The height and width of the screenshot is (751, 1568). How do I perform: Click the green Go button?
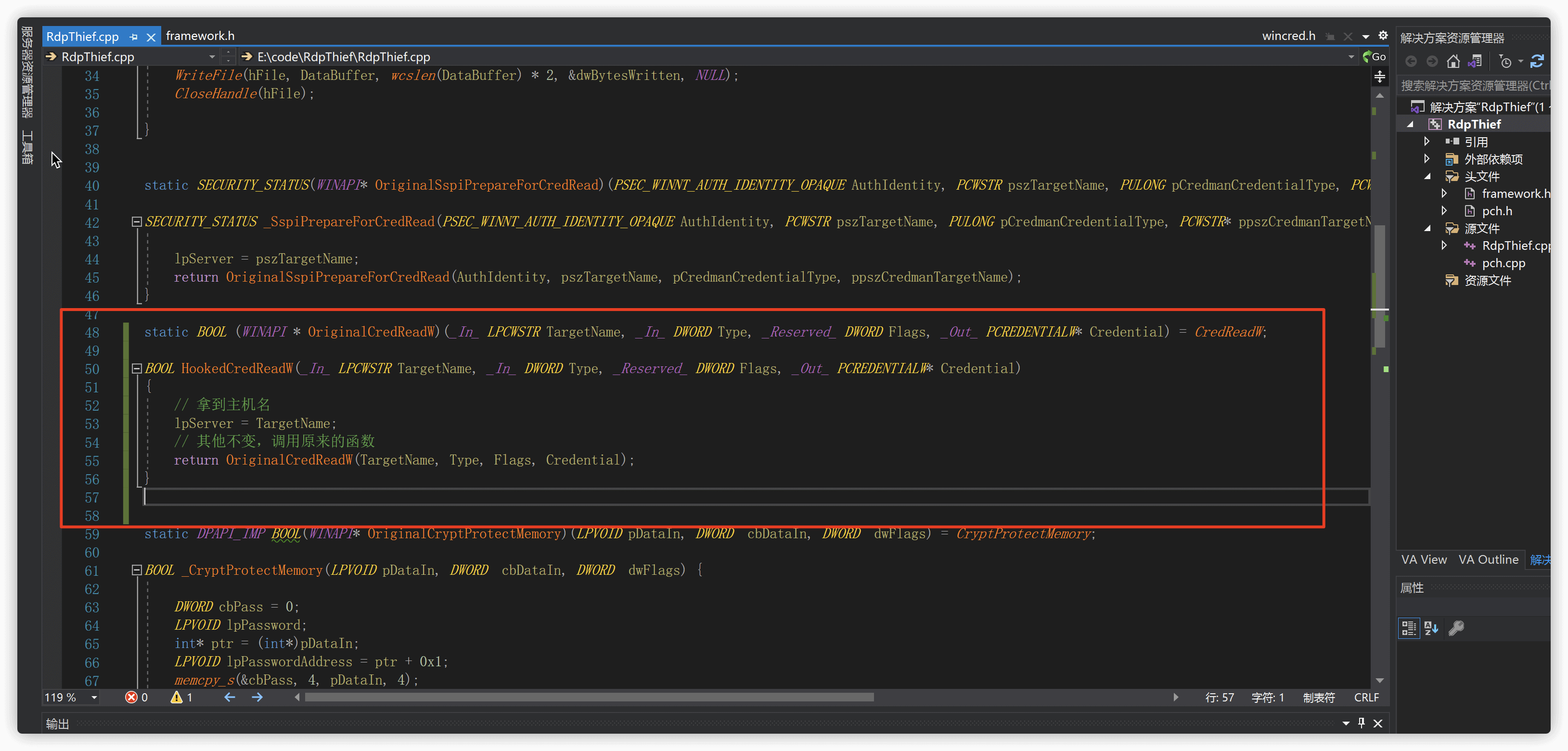coord(1374,57)
